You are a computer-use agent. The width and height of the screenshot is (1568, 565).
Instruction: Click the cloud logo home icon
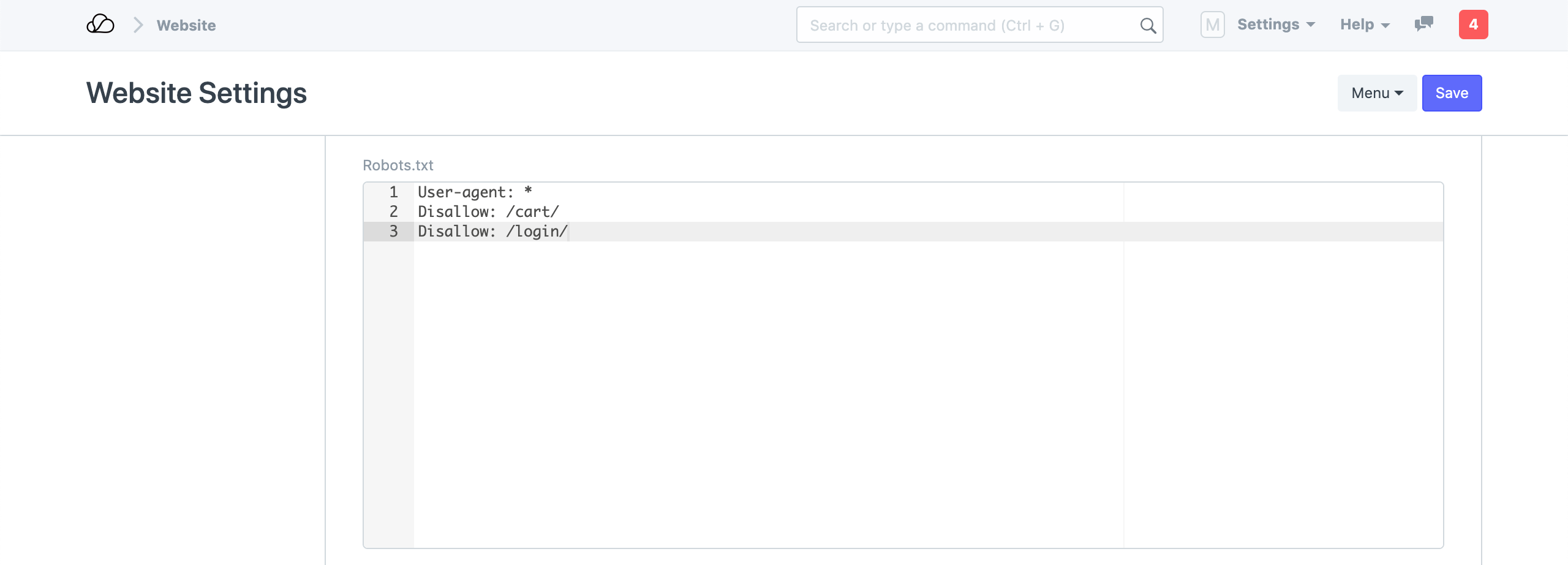coord(100,25)
